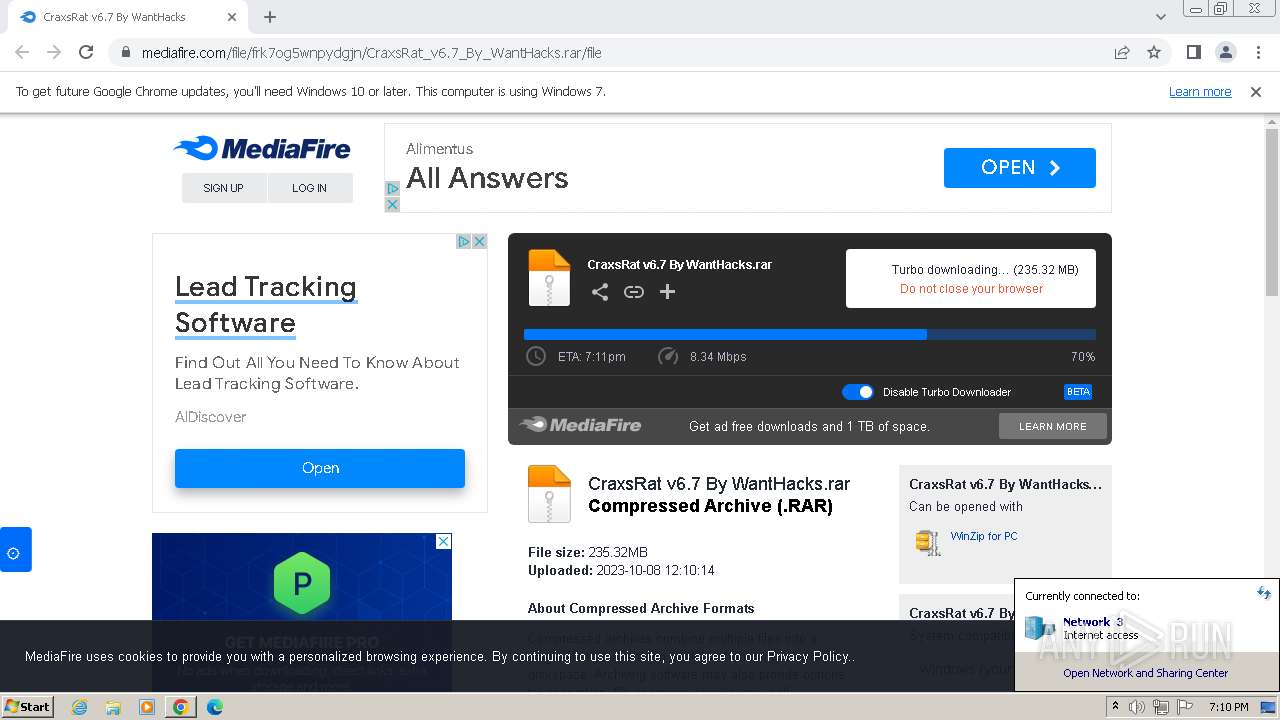Click the 'Do not close your browser' warning text
The height and width of the screenshot is (720, 1280).
pos(971,289)
